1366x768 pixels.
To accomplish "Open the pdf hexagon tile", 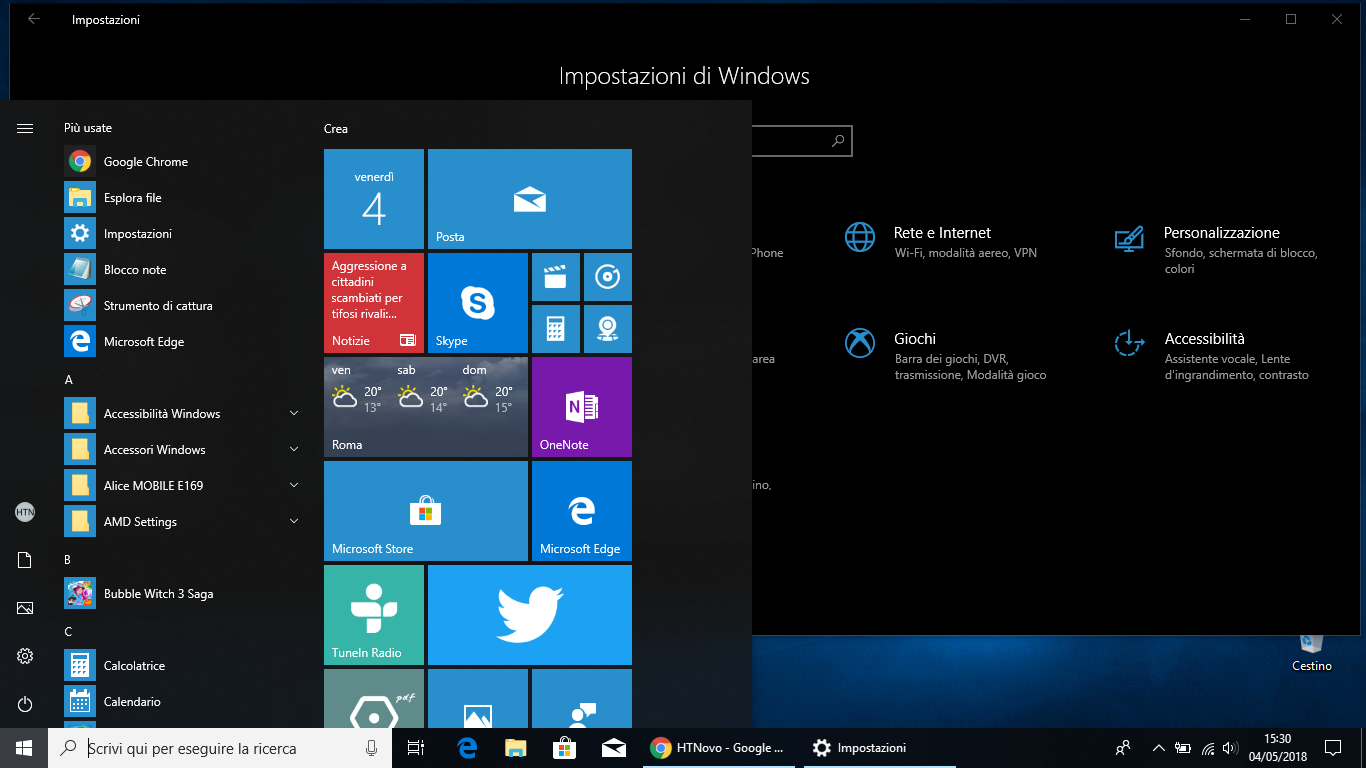I will click(x=374, y=698).
